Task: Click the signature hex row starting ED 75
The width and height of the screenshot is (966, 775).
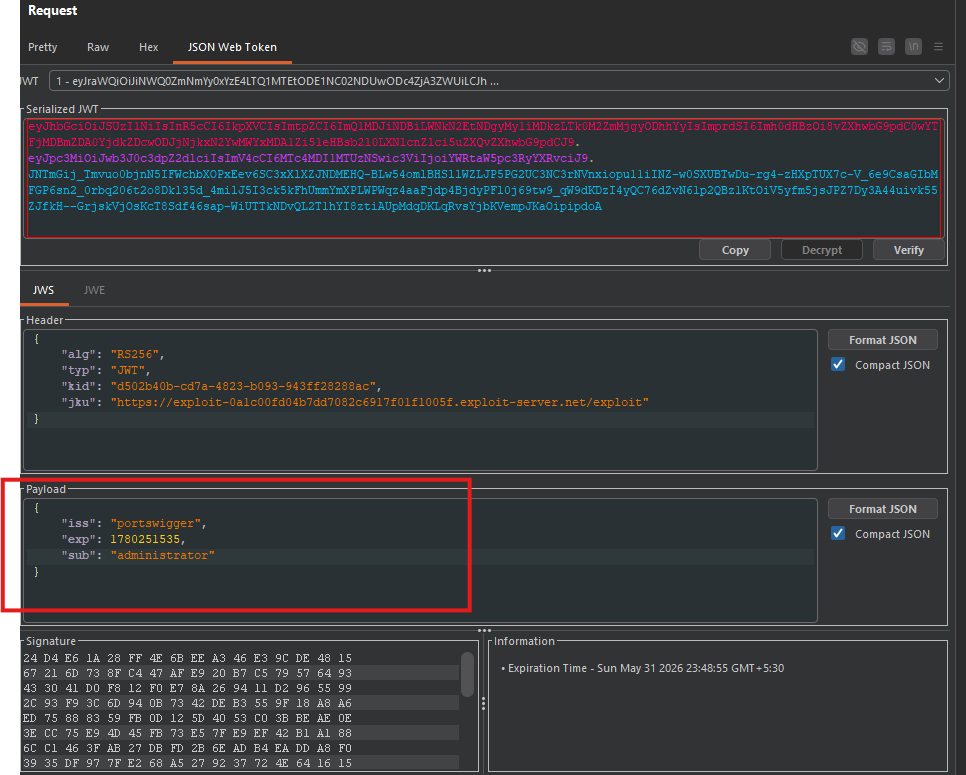Action: pos(187,718)
